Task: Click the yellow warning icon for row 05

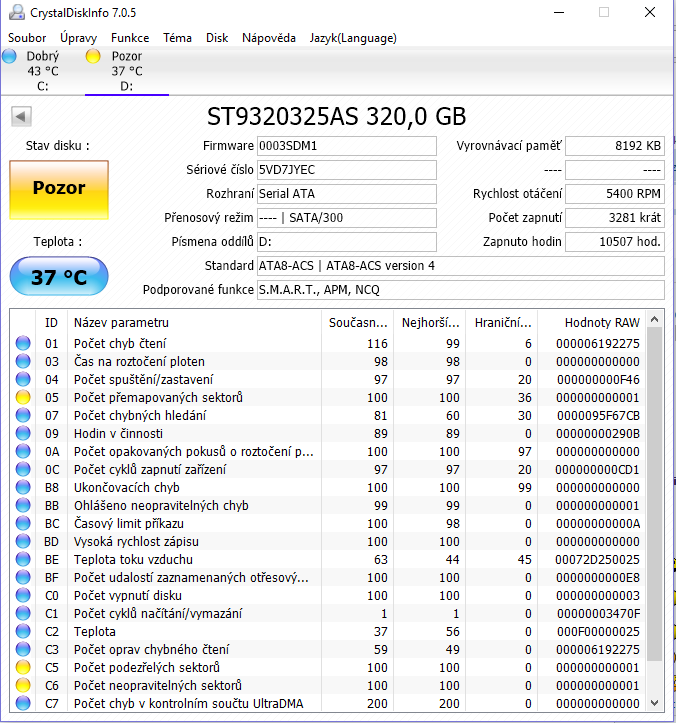Action: click(23, 397)
